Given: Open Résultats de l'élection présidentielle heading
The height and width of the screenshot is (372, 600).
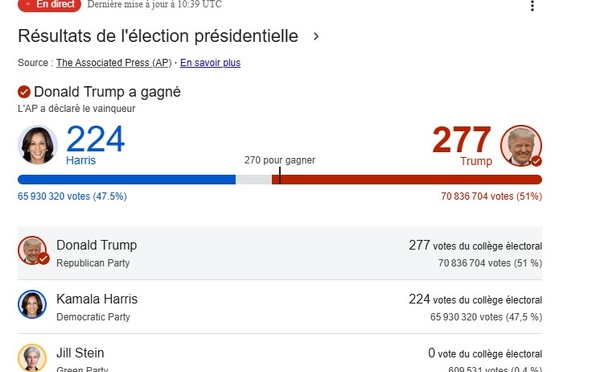Looking at the screenshot, I should (x=158, y=36).
